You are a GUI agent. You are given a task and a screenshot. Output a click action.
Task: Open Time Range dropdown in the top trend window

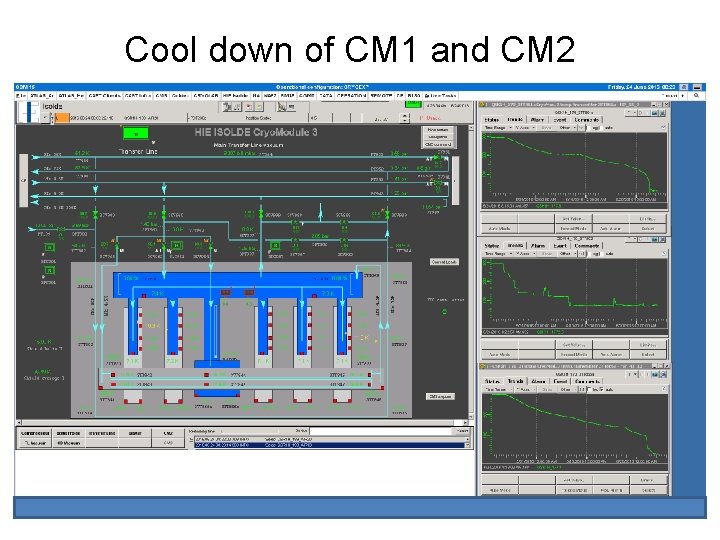pyautogui.click(x=498, y=128)
